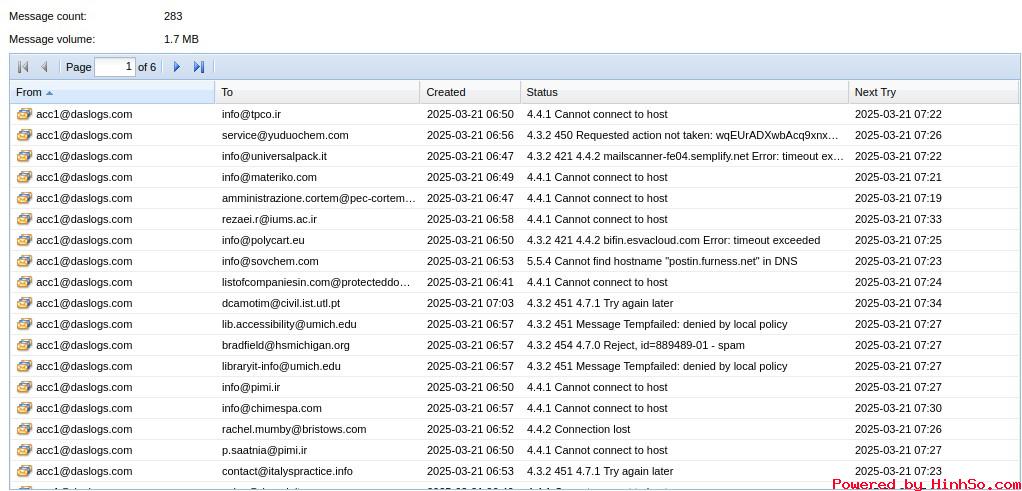Click created time 2025-03-21 06:58

[470, 219]
